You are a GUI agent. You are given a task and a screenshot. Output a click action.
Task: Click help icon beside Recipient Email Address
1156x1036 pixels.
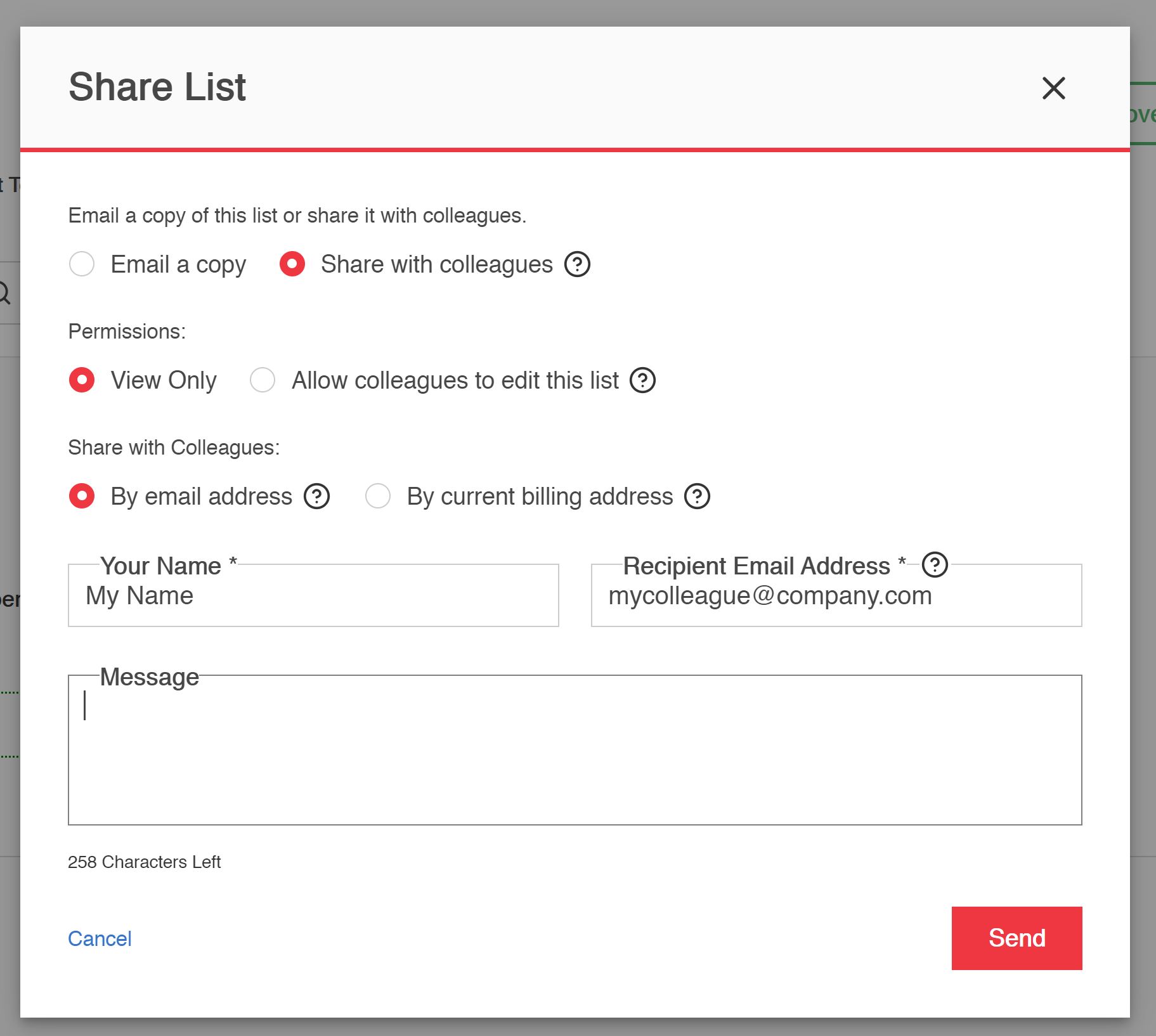pos(935,565)
